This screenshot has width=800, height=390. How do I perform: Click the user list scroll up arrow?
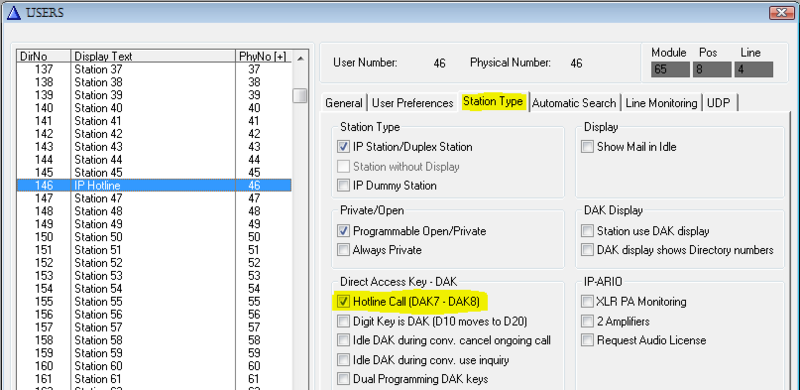click(x=300, y=59)
